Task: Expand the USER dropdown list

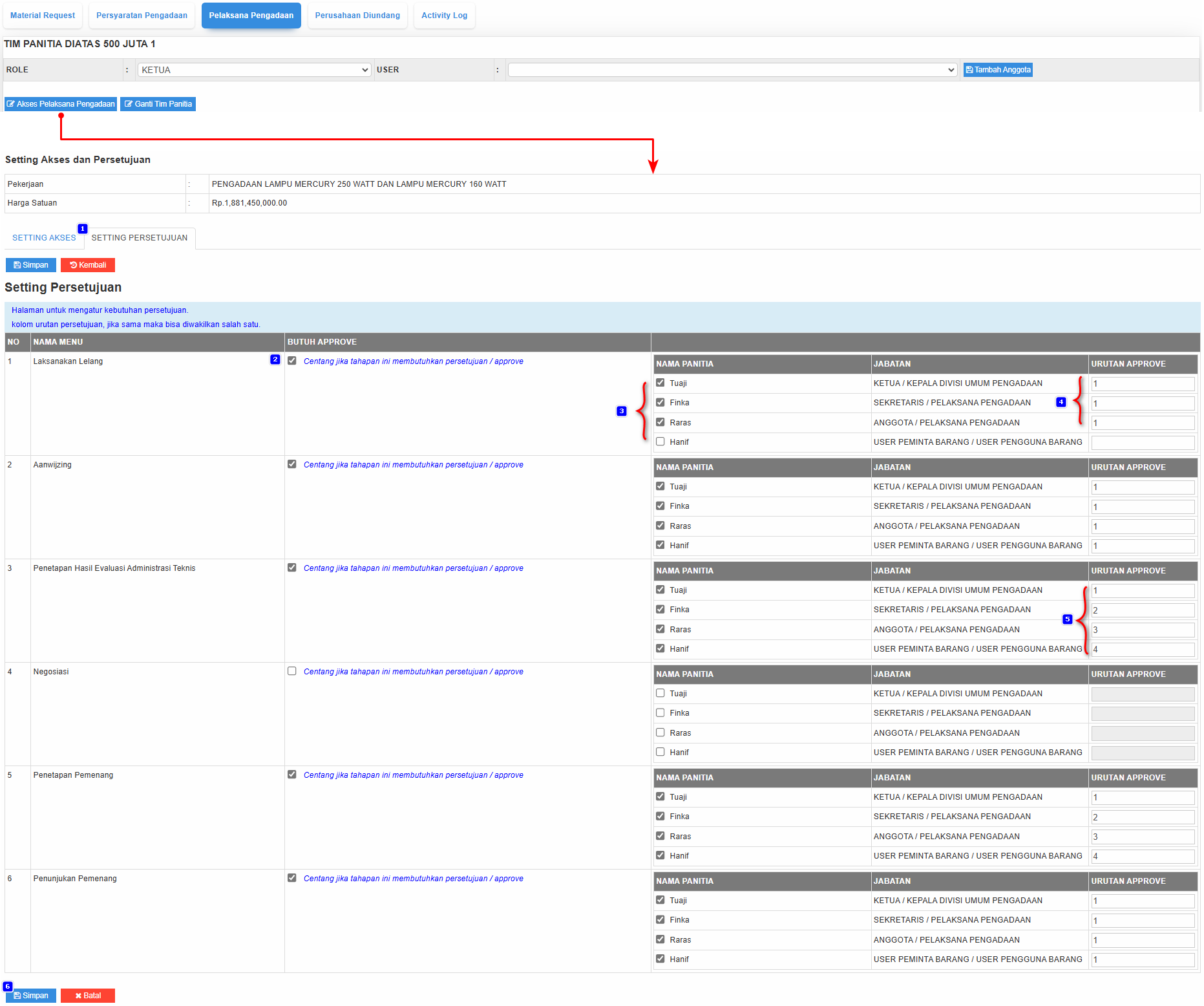Action: coord(732,70)
